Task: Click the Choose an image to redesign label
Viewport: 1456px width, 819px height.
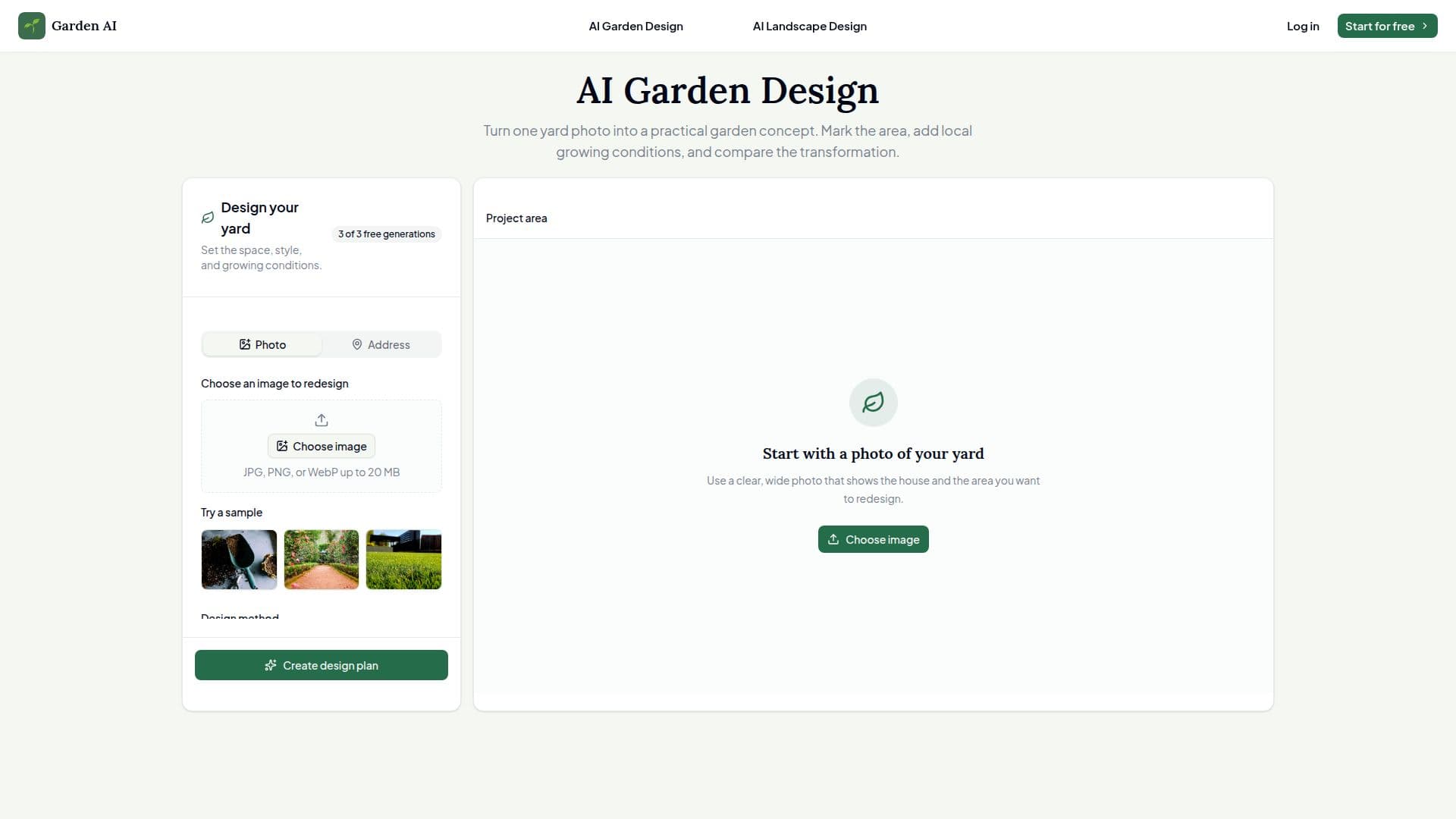Action: pyautogui.click(x=275, y=384)
